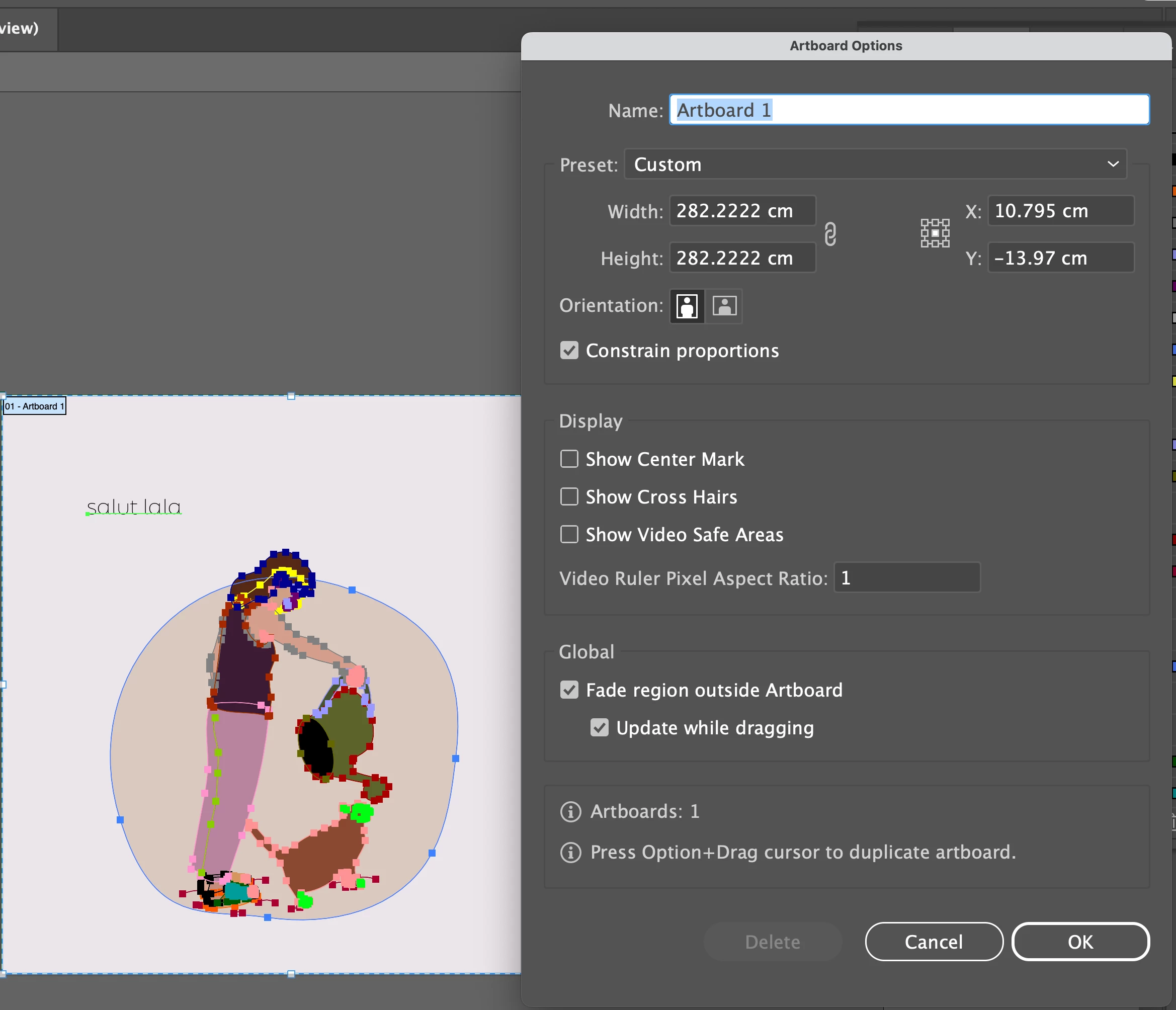This screenshot has width=1176, height=1010.
Task: Select landscape orientation icon
Action: click(724, 306)
